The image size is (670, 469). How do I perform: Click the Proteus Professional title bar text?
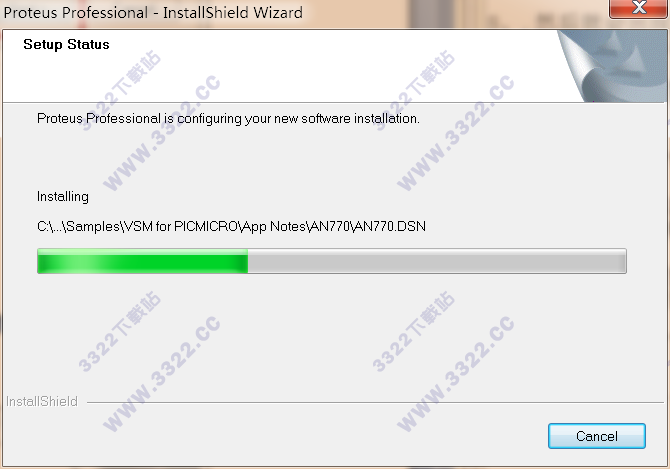coord(76,12)
